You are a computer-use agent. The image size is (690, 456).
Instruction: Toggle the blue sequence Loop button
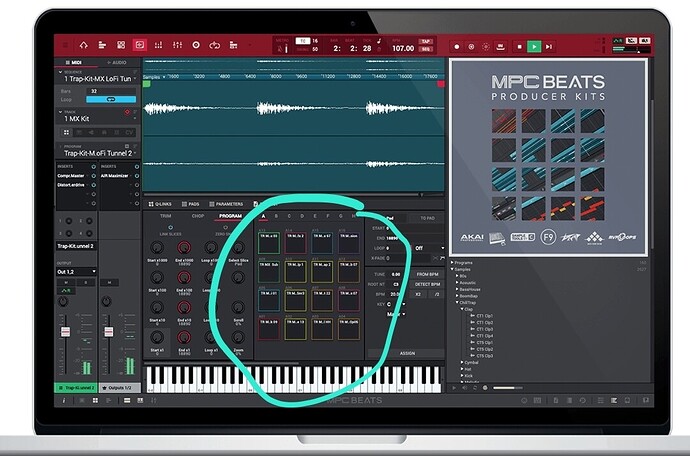(x=111, y=99)
